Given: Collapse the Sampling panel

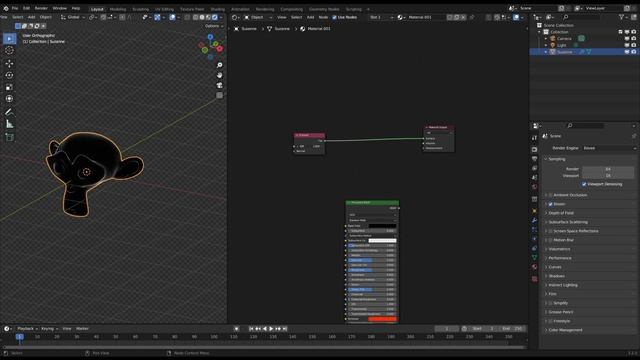Looking at the screenshot, I should 546,159.
